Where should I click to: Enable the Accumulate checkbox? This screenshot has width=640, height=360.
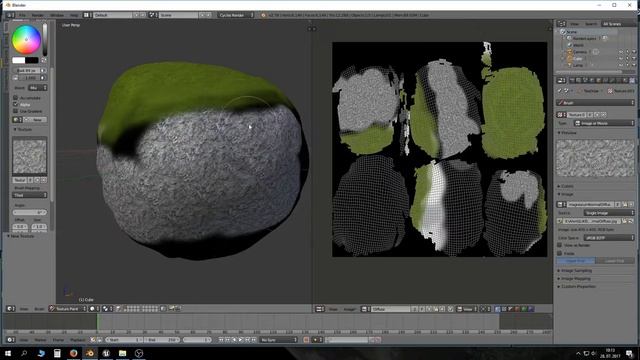pos(16,98)
